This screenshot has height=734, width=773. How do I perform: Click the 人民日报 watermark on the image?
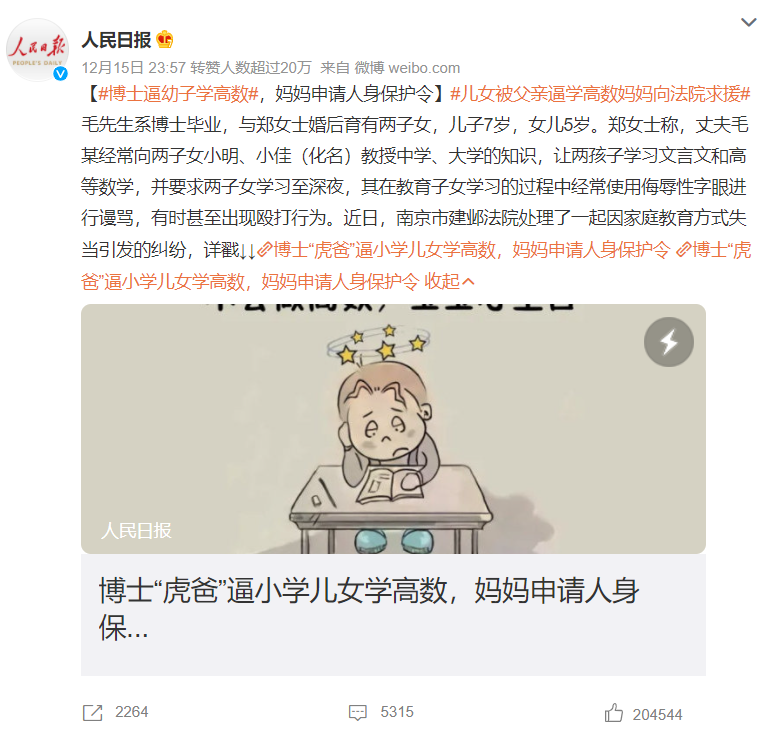point(136,531)
